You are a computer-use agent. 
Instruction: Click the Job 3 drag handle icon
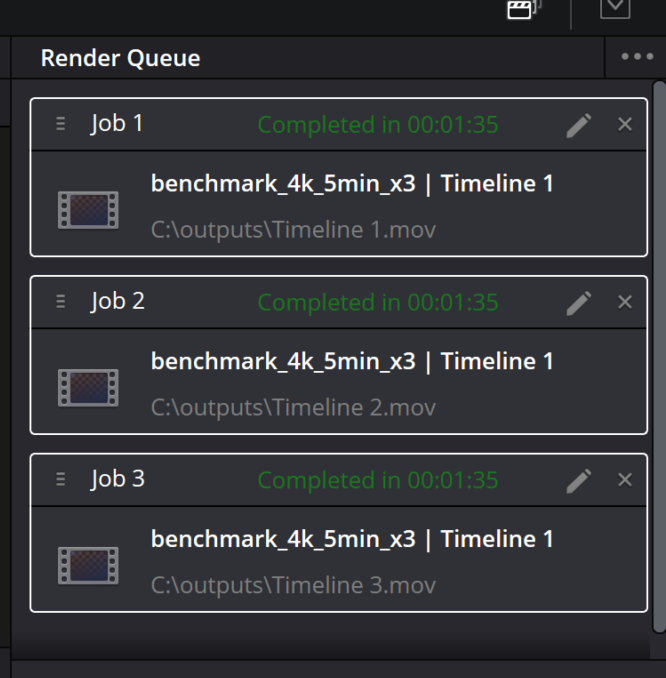(61, 479)
